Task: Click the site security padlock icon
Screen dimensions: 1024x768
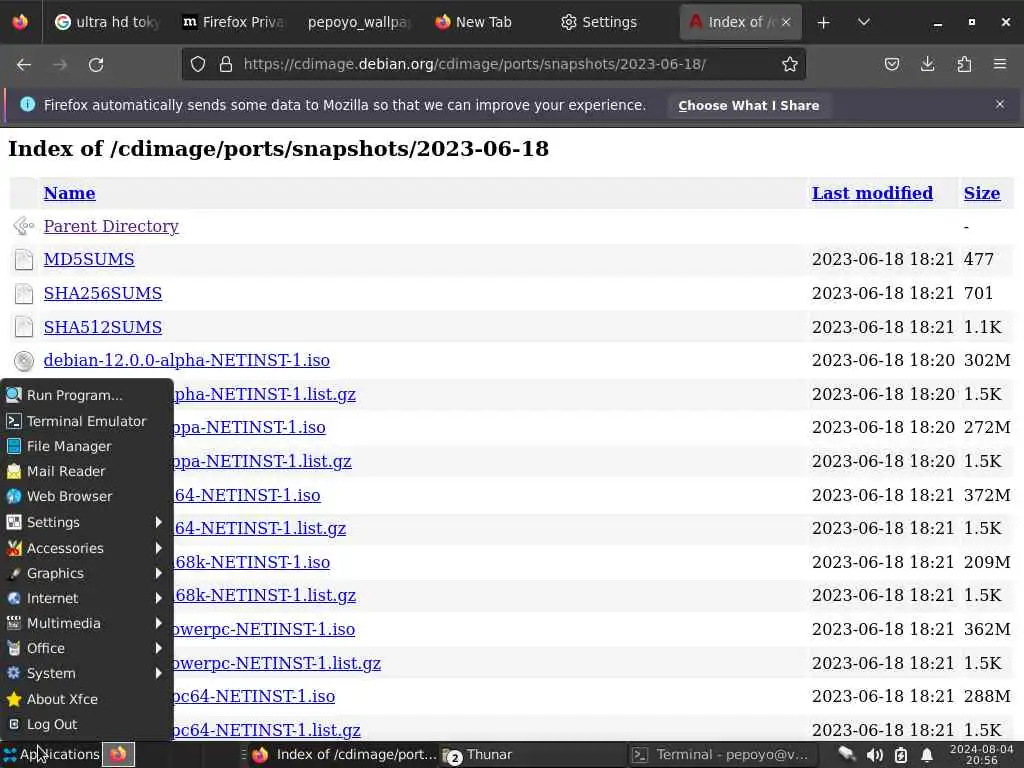Action: [226, 64]
